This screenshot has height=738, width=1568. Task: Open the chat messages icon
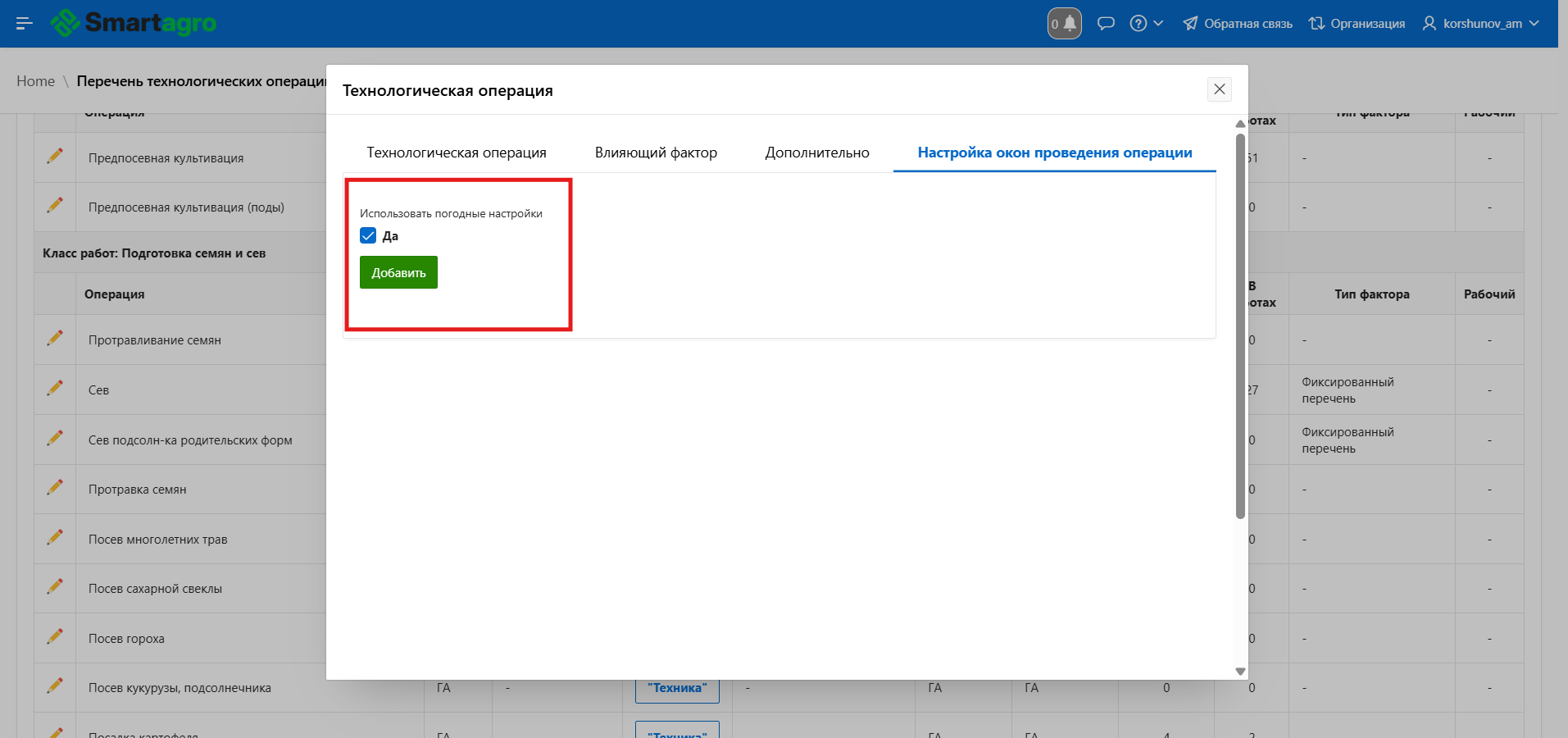click(1106, 23)
